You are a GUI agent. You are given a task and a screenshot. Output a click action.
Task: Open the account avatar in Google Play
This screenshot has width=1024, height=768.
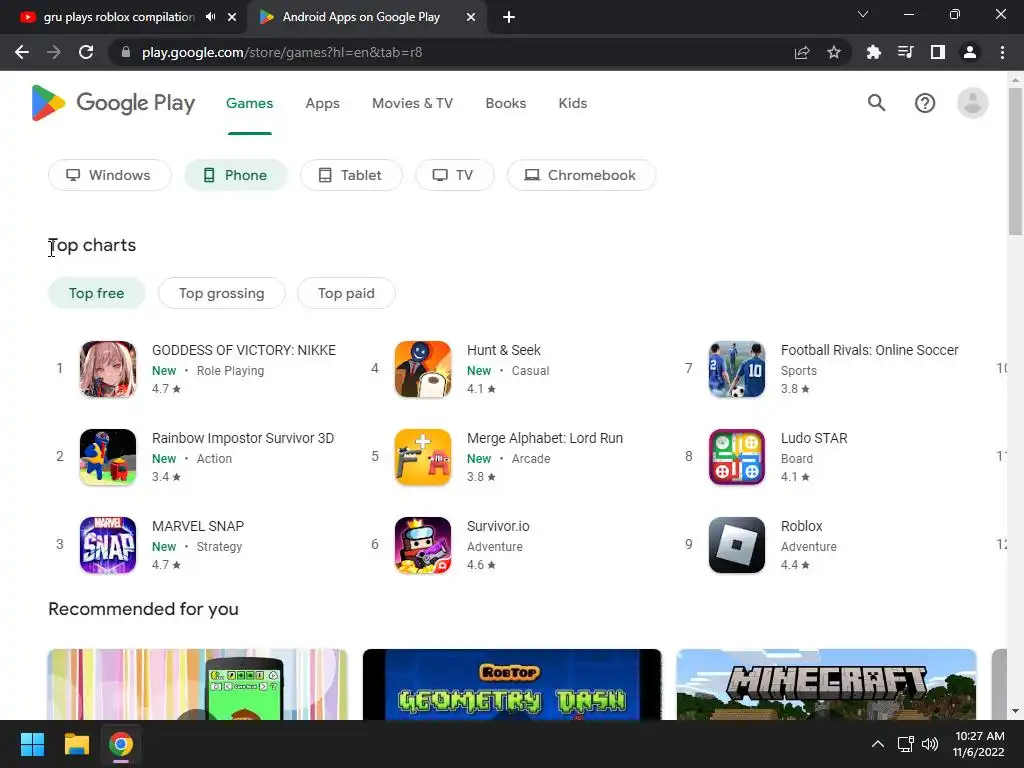coord(972,103)
